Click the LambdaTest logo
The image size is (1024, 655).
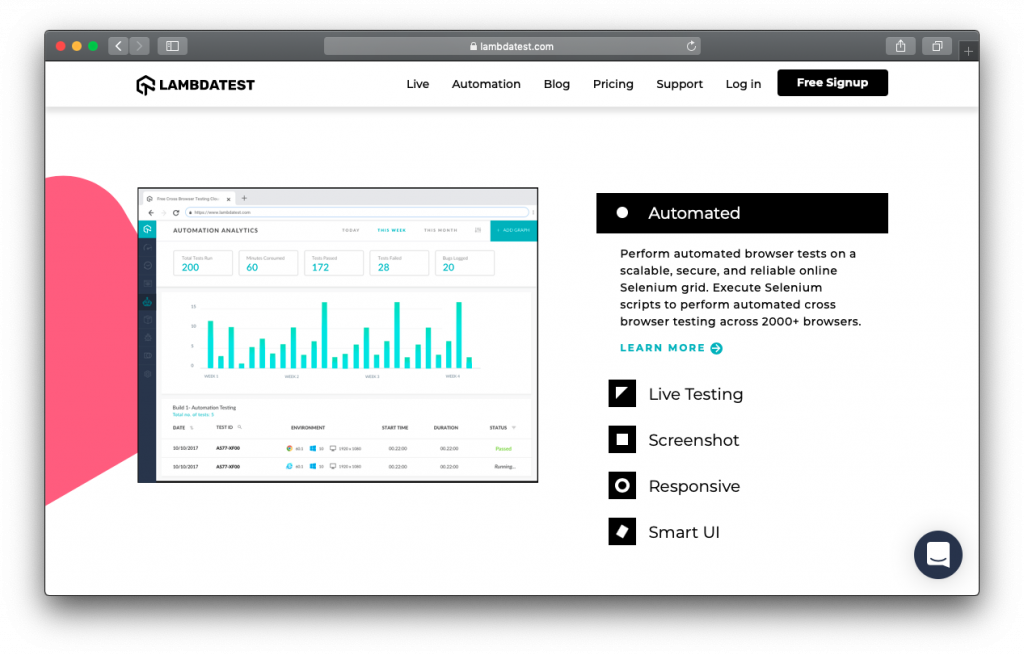pos(195,85)
